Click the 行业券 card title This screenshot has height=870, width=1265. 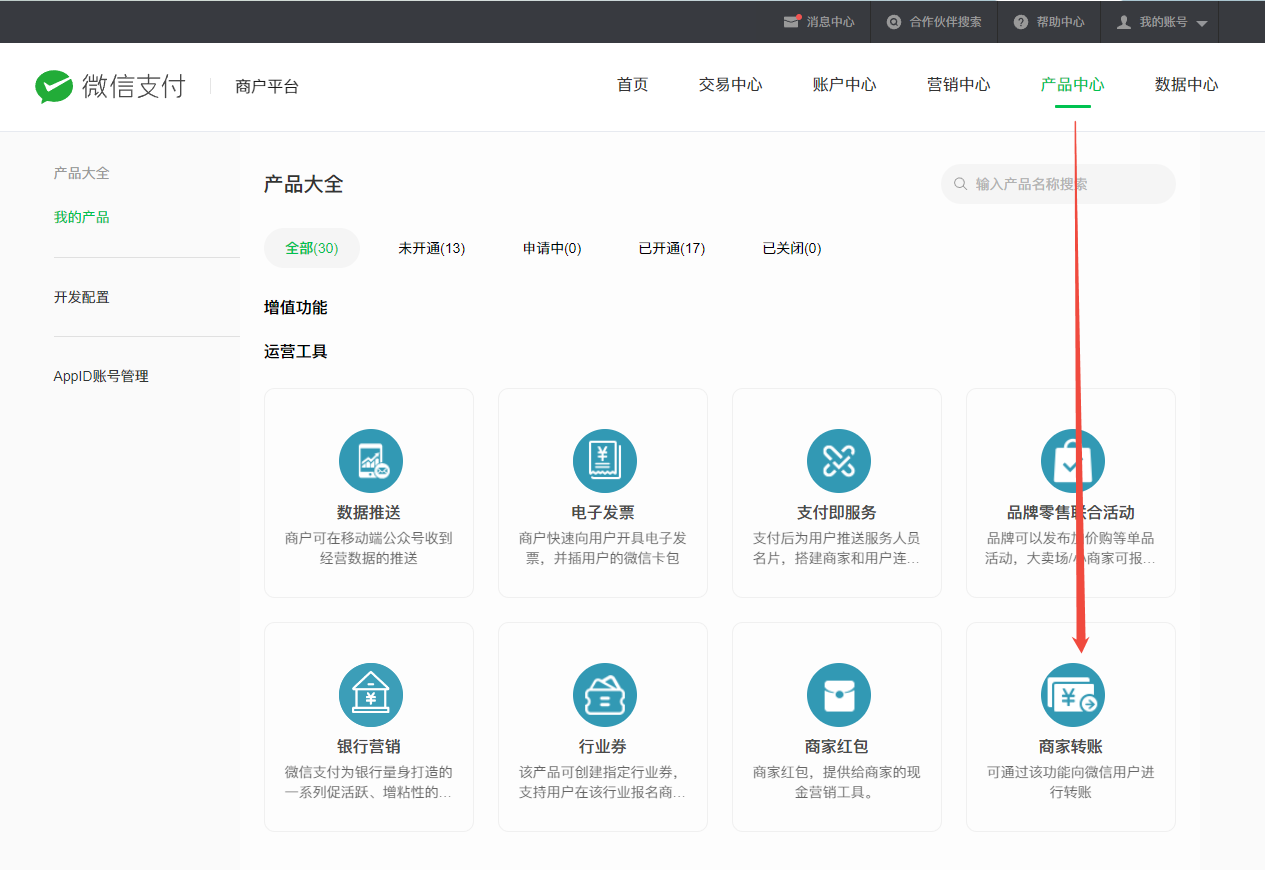click(x=603, y=747)
